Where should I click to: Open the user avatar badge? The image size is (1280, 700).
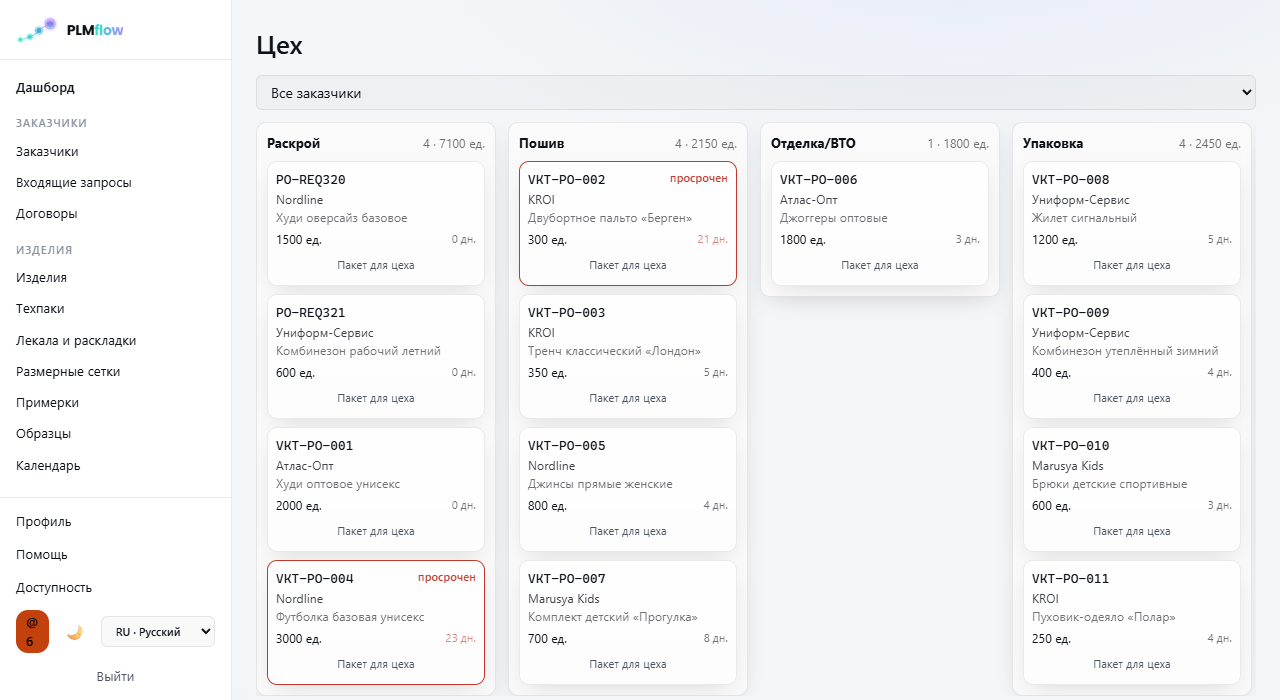click(32, 631)
